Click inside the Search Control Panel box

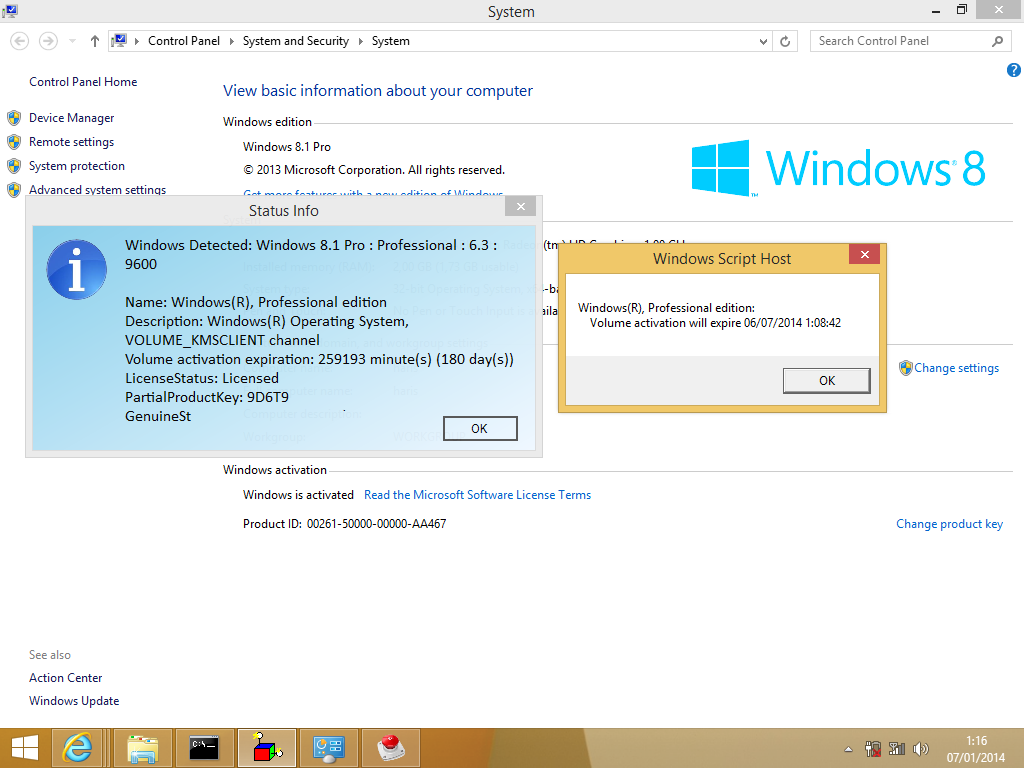(900, 41)
